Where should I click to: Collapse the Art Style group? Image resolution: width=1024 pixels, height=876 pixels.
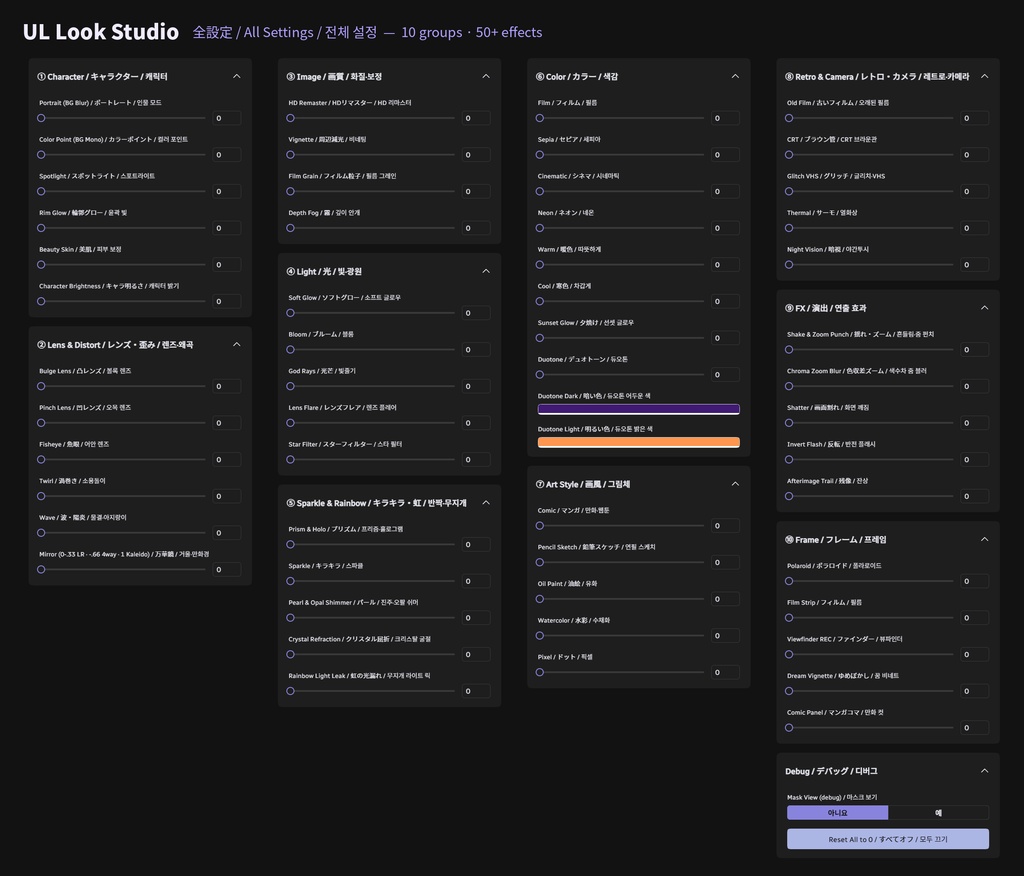735,484
